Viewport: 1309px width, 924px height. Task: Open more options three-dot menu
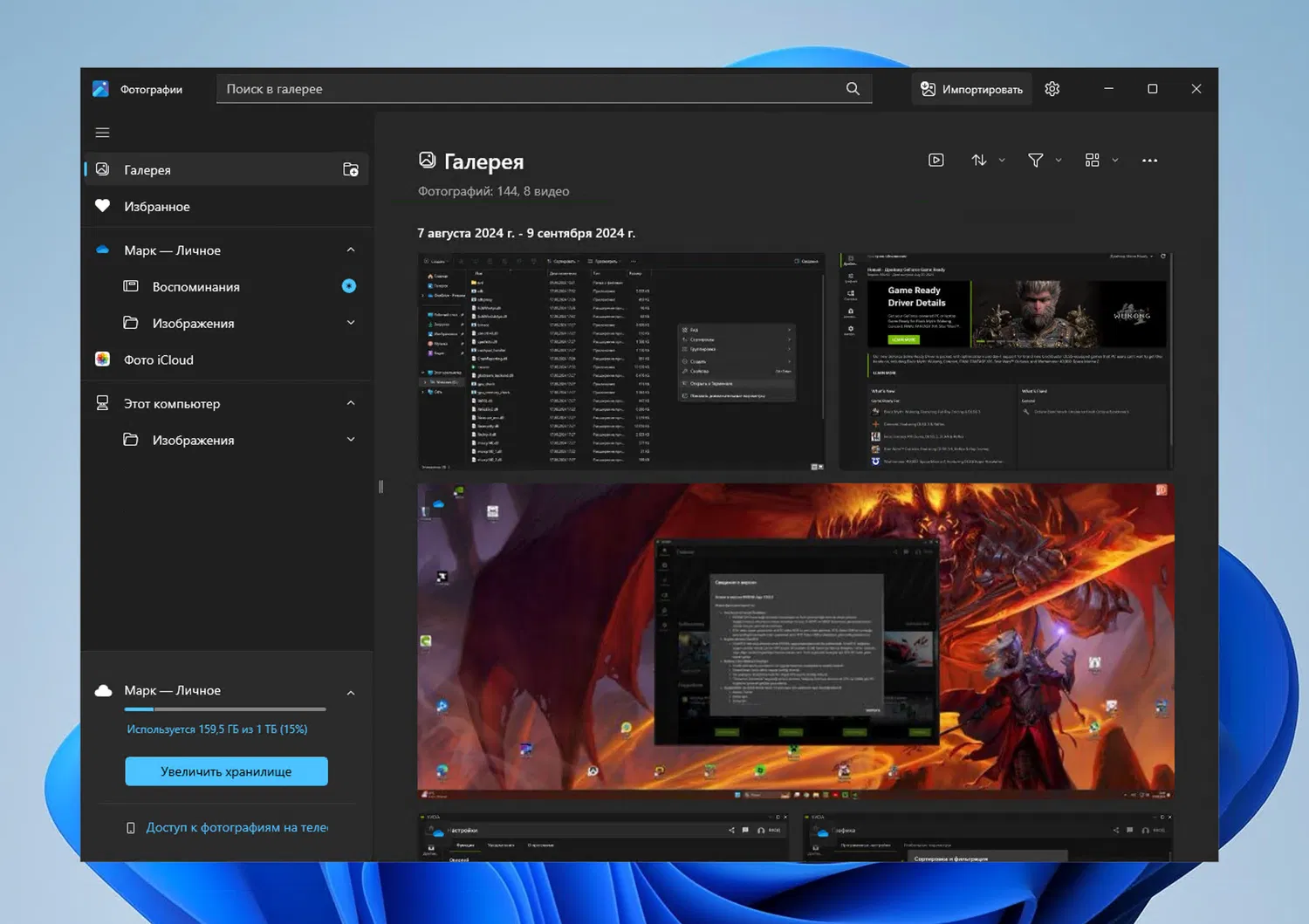click(x=1149, y=161)
